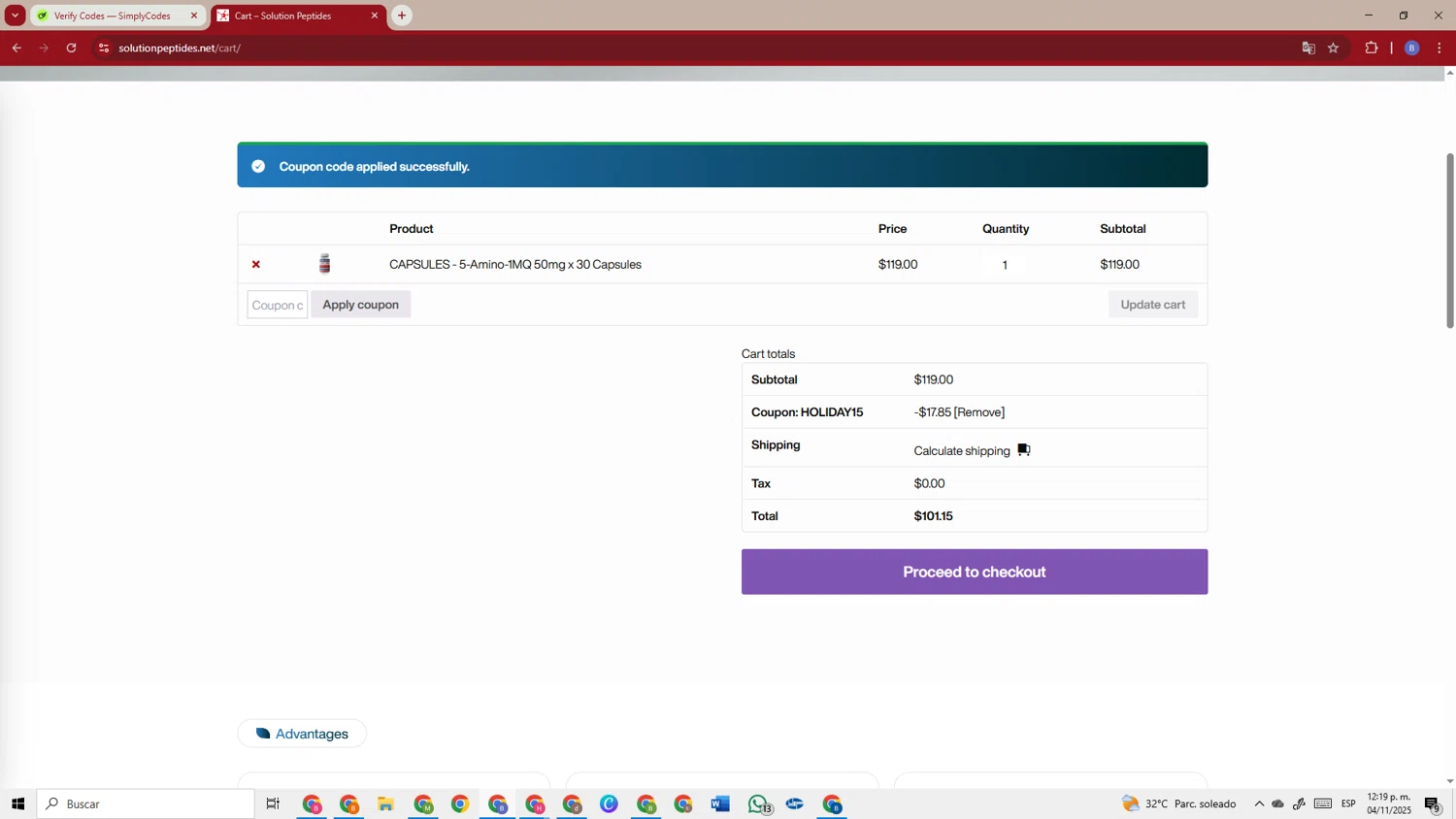The image size is (1456, 819).
Task: Open Microsoft Word from the taskbar
Action: (720, 803)
